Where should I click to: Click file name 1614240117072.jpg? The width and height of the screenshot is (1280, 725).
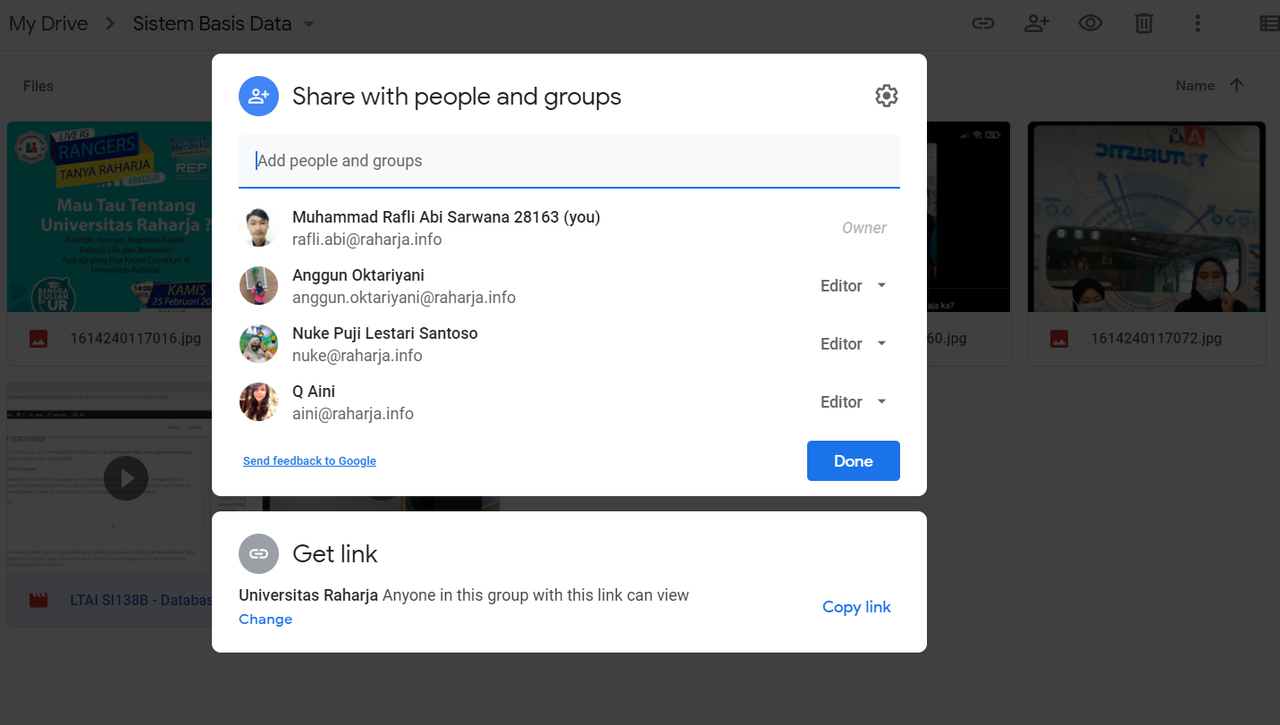coord(1156,338)
